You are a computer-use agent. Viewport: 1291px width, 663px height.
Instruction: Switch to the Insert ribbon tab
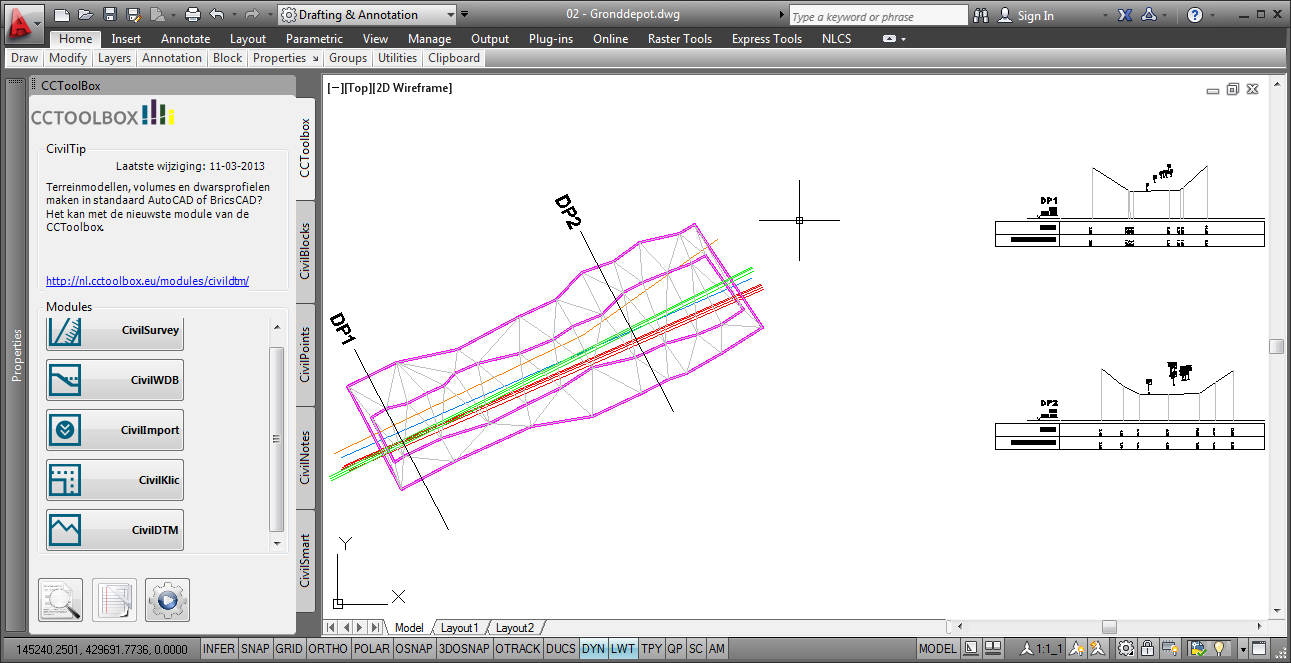click(x=126, y=39)
